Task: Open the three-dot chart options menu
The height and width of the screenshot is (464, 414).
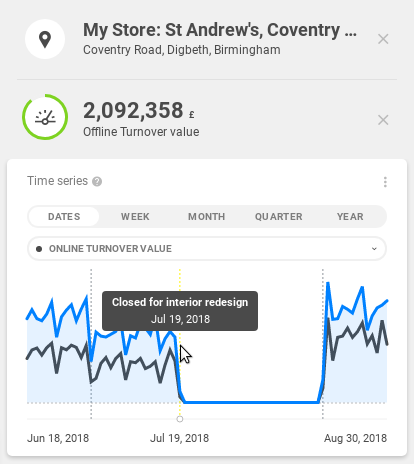Action: point(385,182)
